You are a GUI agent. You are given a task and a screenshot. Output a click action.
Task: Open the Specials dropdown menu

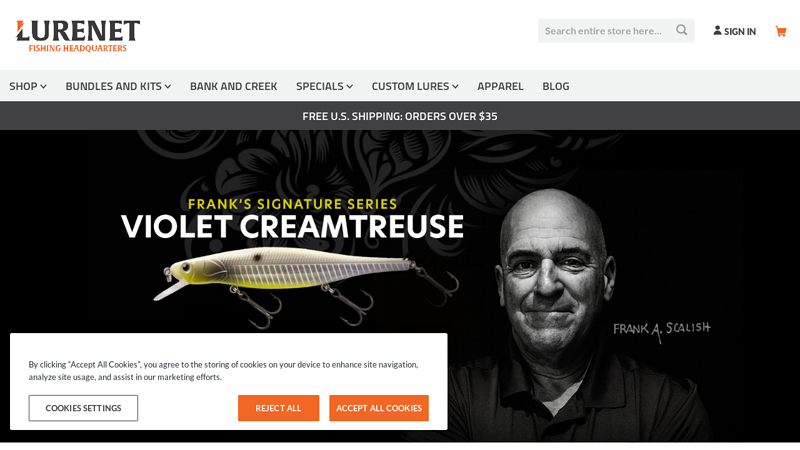tap(324, 86)
